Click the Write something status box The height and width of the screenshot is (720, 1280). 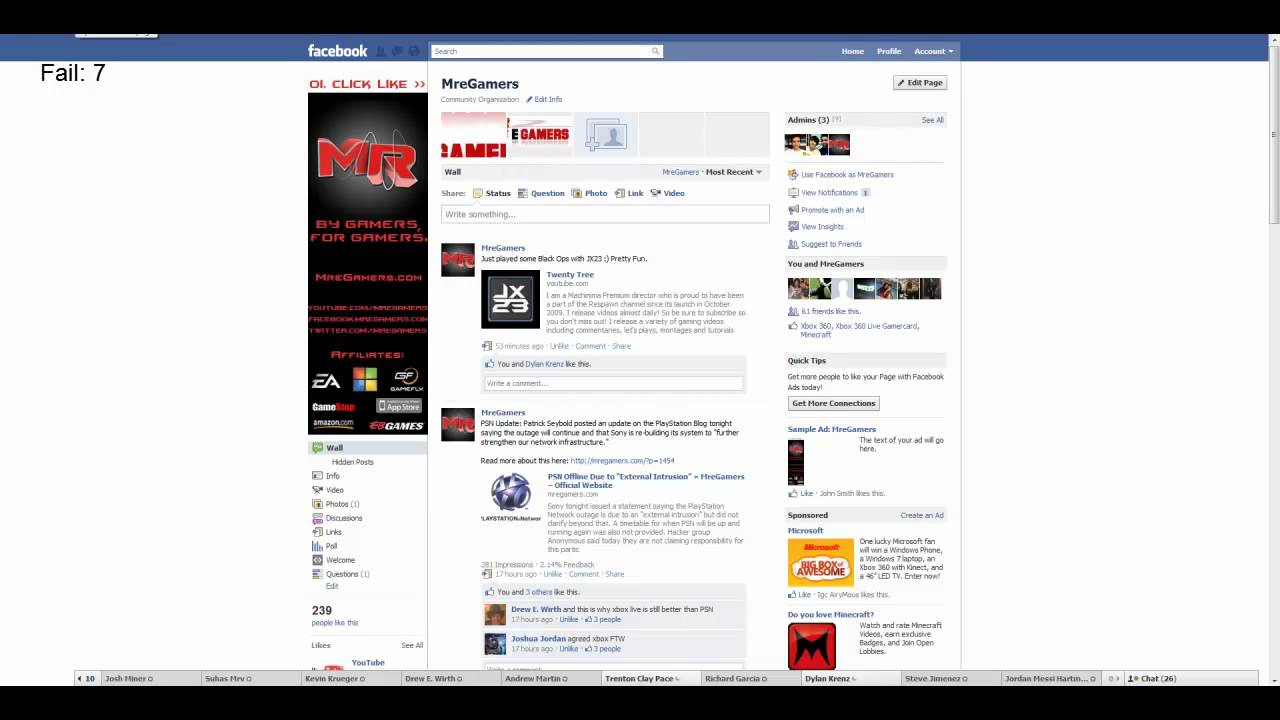[605, 214]
